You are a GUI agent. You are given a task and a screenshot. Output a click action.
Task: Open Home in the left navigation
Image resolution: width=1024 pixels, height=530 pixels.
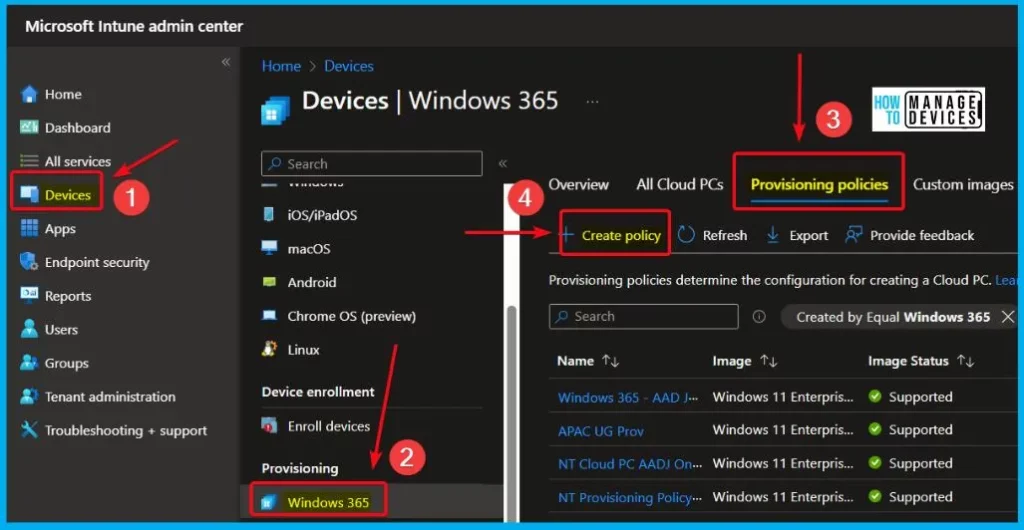(51, 94)
